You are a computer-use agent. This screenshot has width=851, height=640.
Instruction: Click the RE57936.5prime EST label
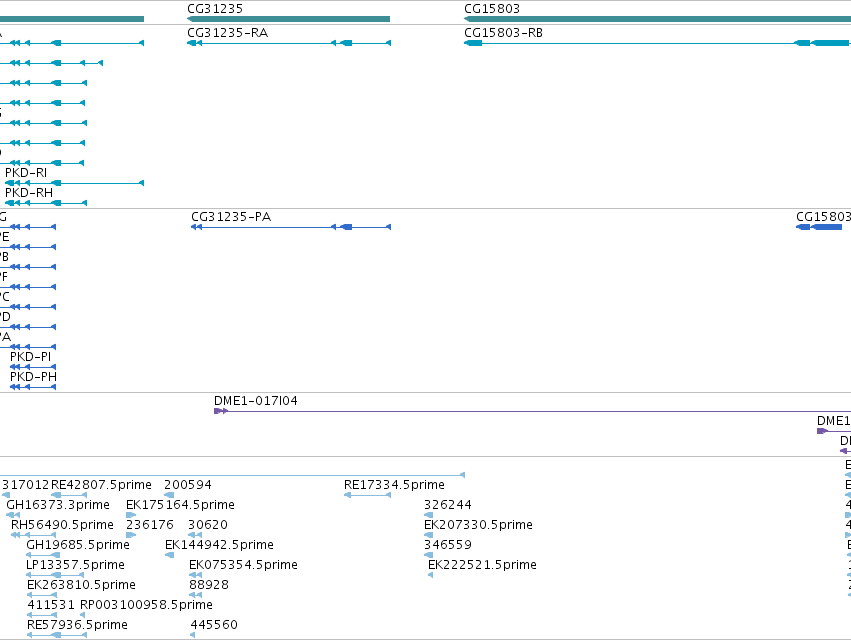point(78,625)
